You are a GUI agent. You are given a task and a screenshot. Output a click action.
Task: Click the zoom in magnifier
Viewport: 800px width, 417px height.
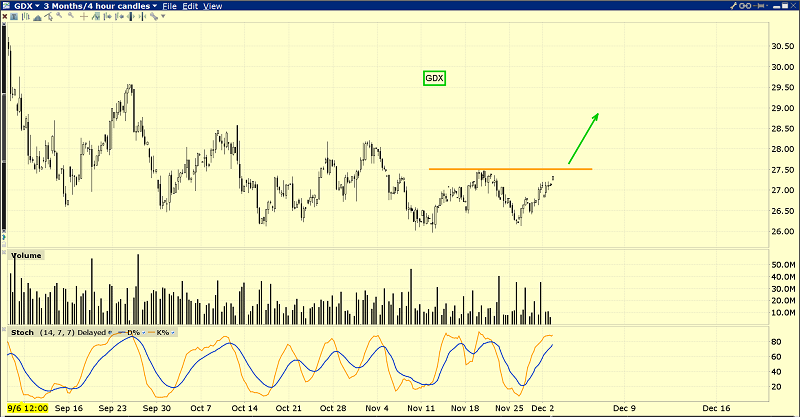tap(59, 15)
